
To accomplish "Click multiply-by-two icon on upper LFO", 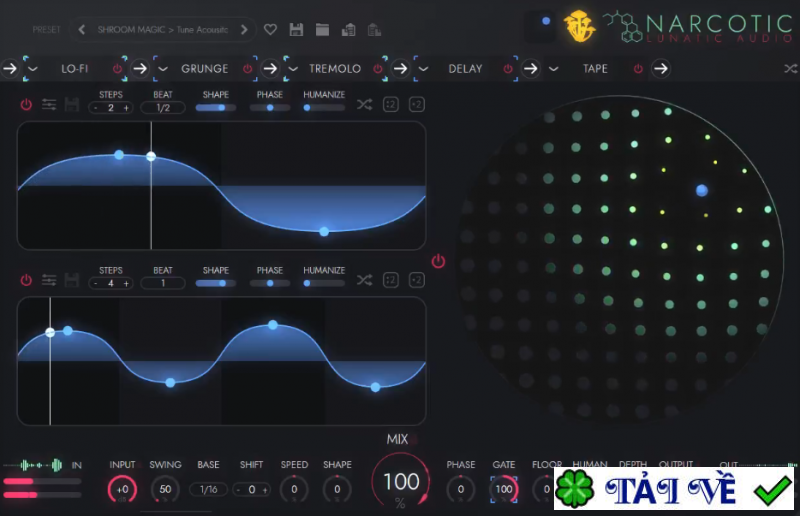I will coord(416,105).
